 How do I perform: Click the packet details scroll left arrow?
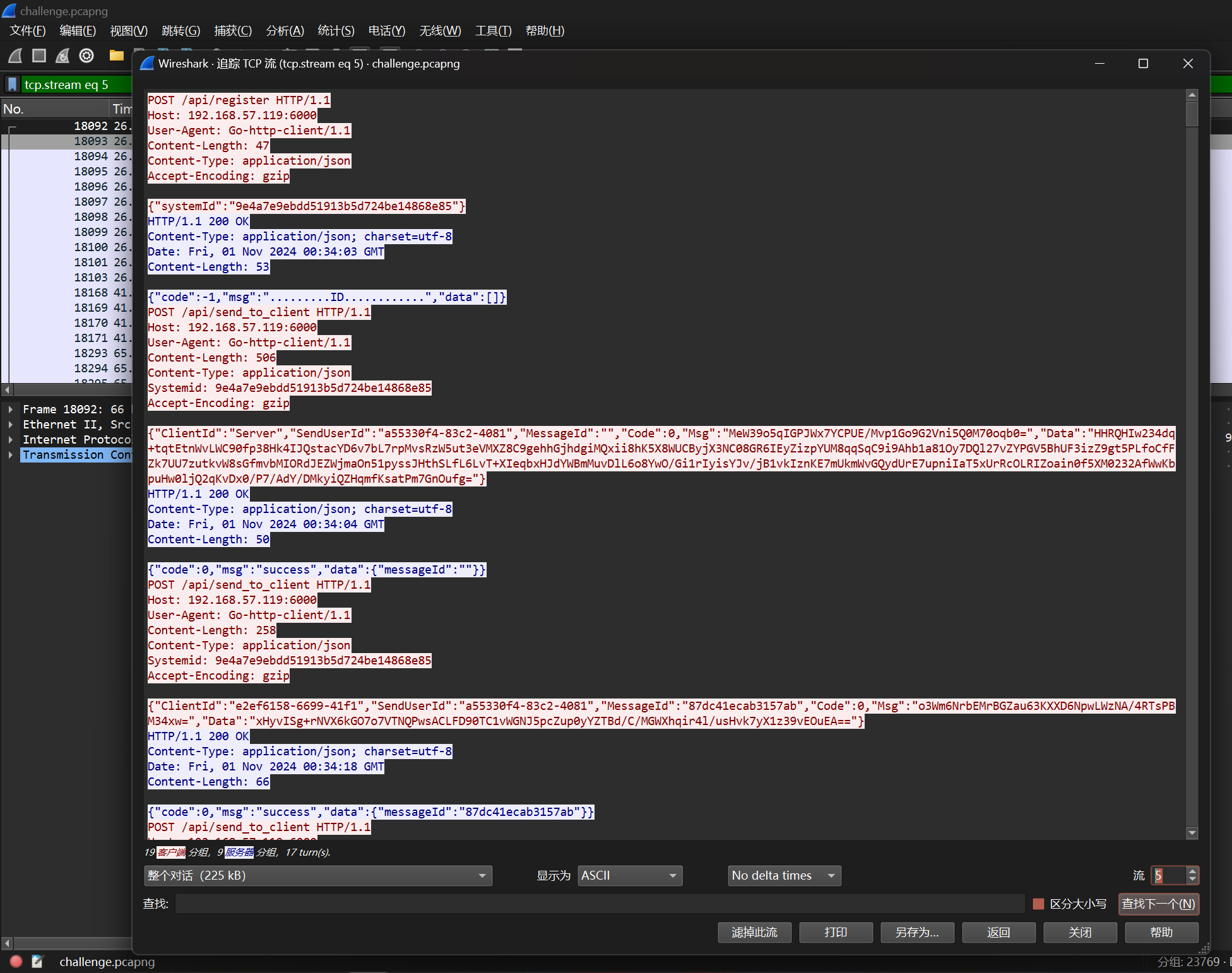tap(7, 943)
